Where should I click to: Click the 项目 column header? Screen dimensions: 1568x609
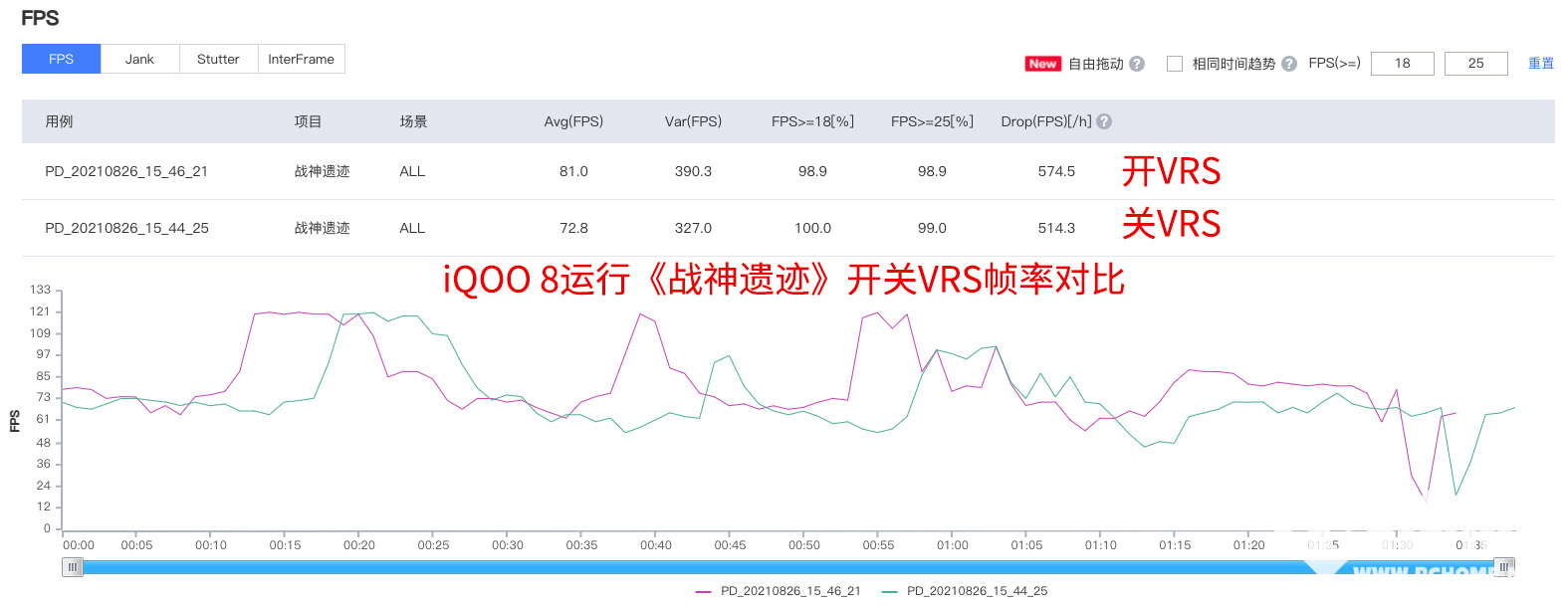click(x=308, y=121)
